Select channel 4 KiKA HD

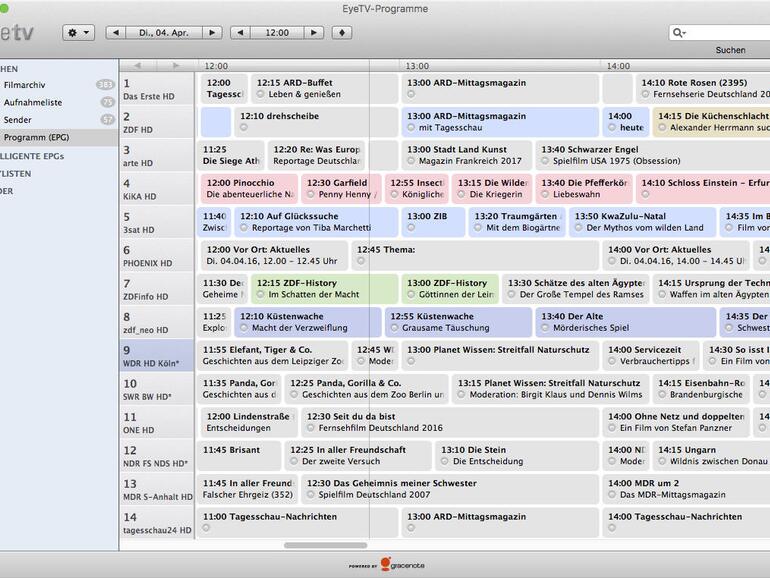click(x=157, y=189)
